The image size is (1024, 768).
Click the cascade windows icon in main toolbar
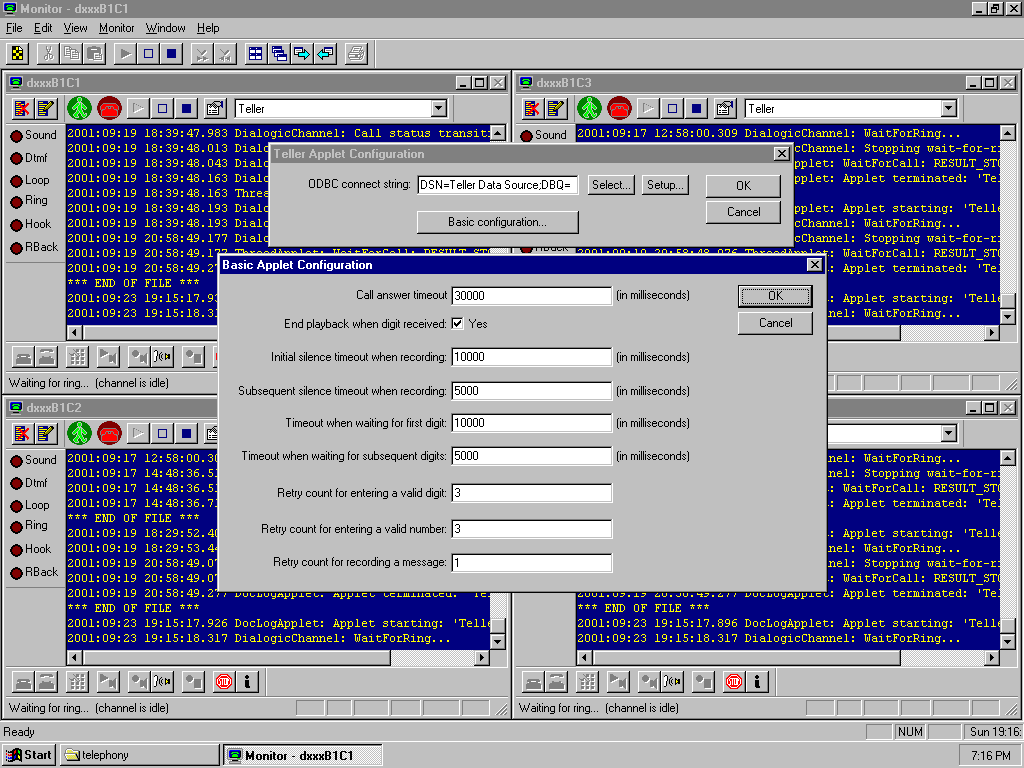tap(279, 54)
